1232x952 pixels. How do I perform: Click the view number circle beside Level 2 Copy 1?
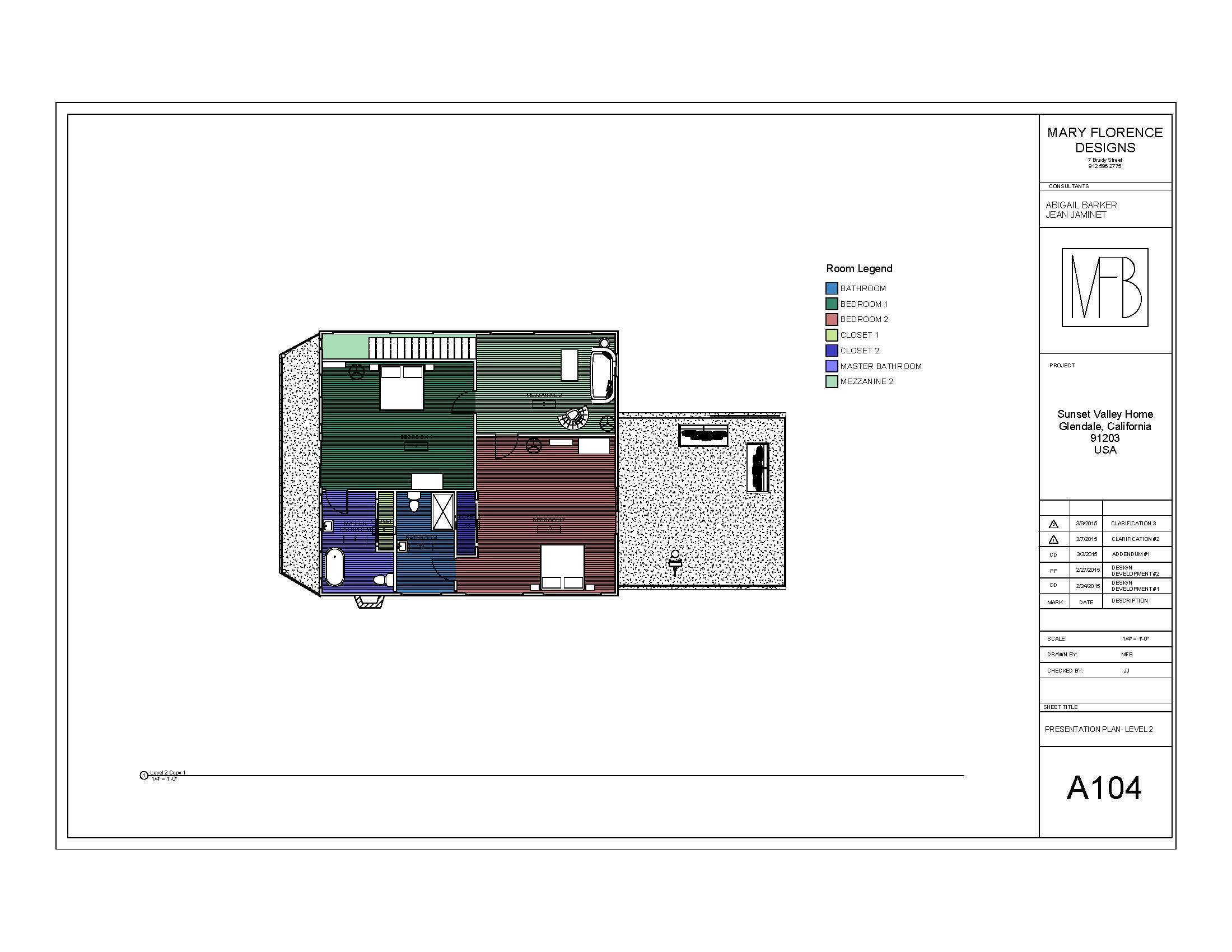pos(144,776)
